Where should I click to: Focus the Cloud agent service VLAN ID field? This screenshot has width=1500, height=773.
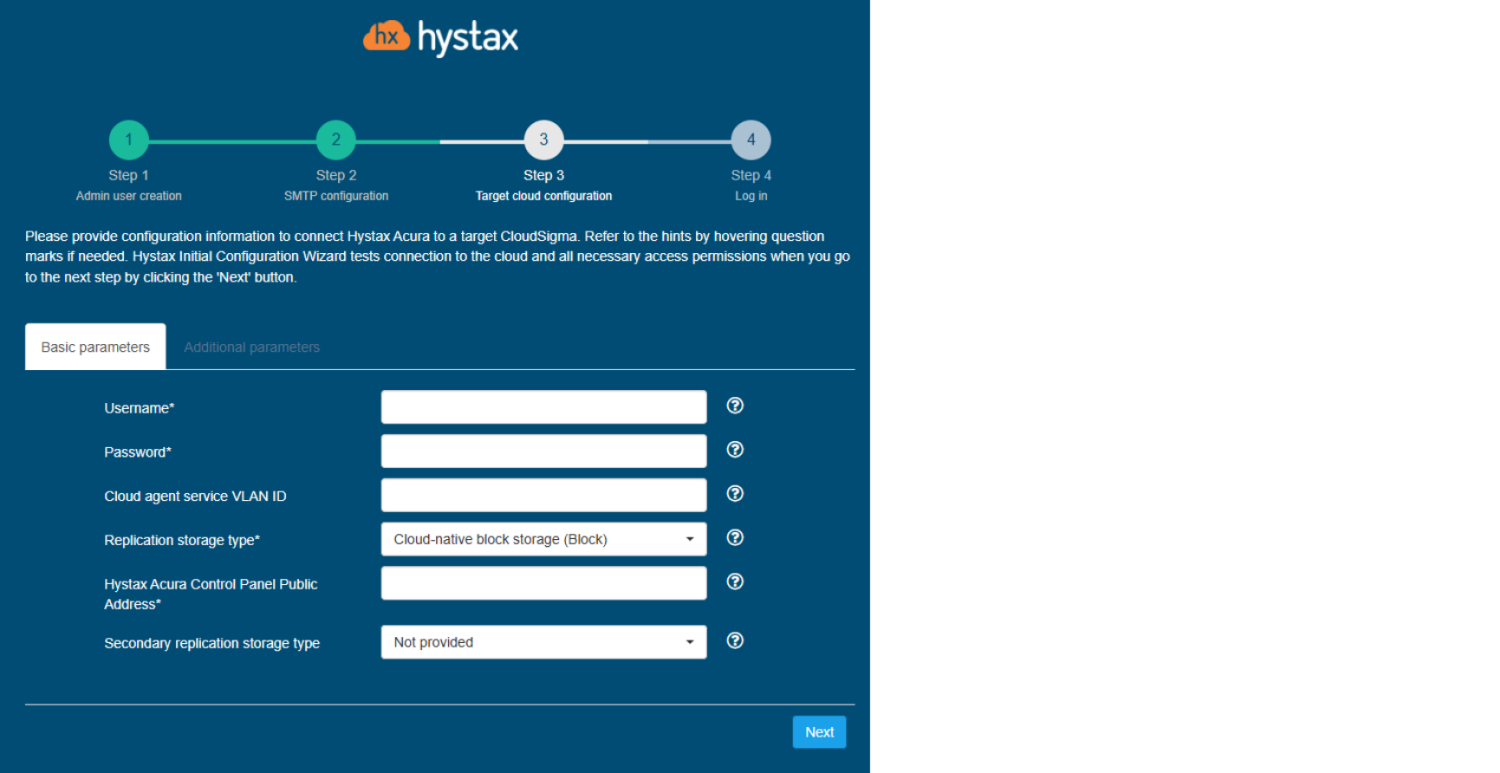pyautogui.click(x=544, y=495)
